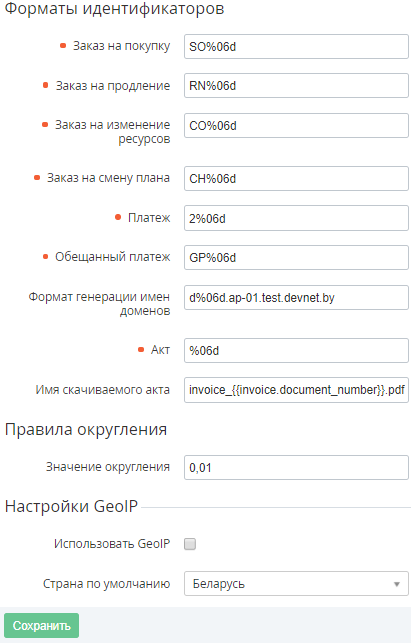The height and width of the screenshot is (644, 411).
Task: Click the Использовать GeoIP label
Action: tap(112, 544)
